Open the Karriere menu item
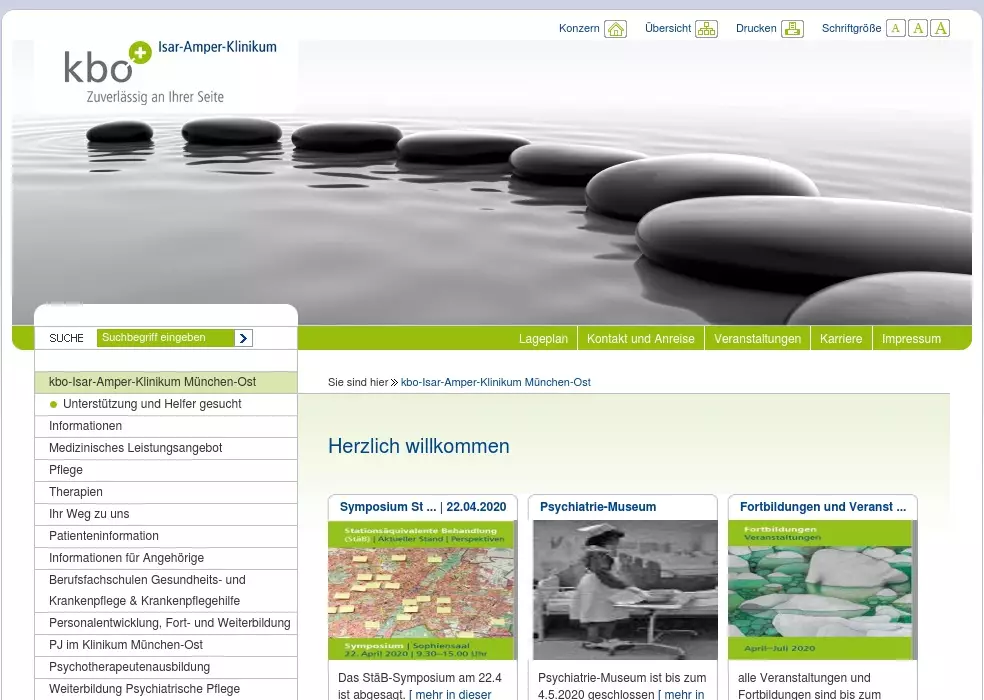Image resolution: width=984 pixels, height=700 pixels. pyautogui.click(x=840, y=339)
